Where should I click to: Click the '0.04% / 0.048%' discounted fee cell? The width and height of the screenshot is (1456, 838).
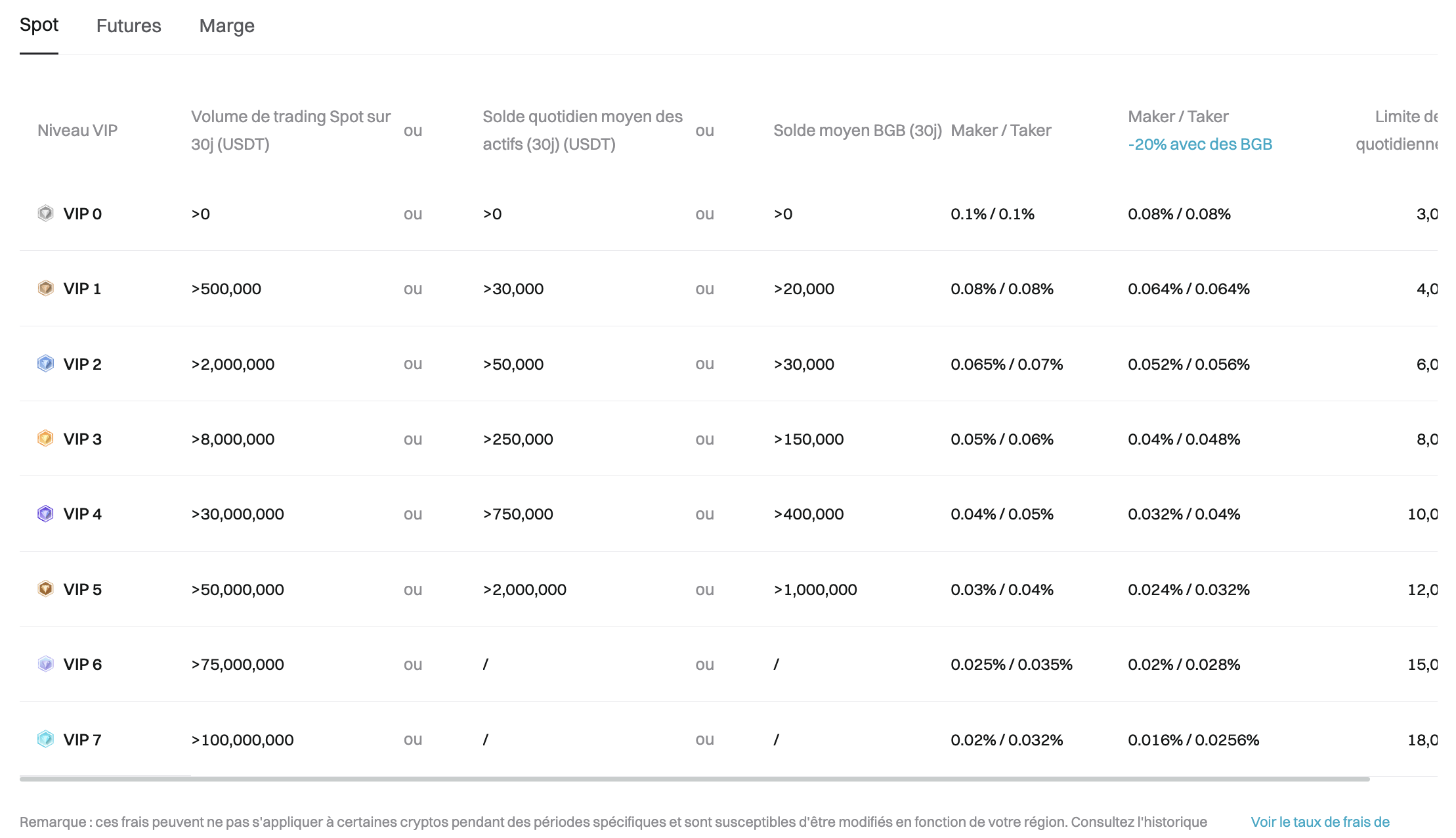pos(1184,439)
